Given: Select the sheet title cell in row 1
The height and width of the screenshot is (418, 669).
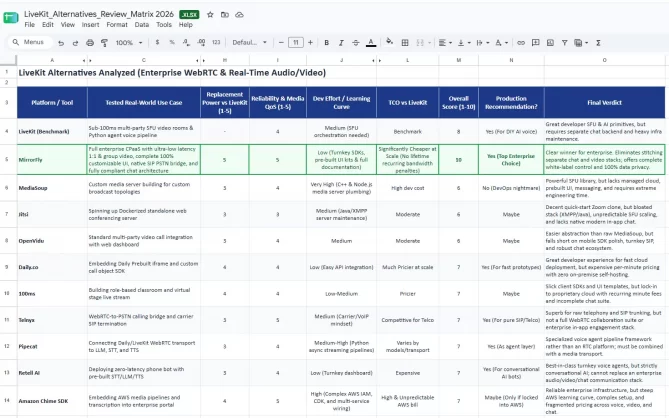Looking at the screenshot, I should pos(172,73).
